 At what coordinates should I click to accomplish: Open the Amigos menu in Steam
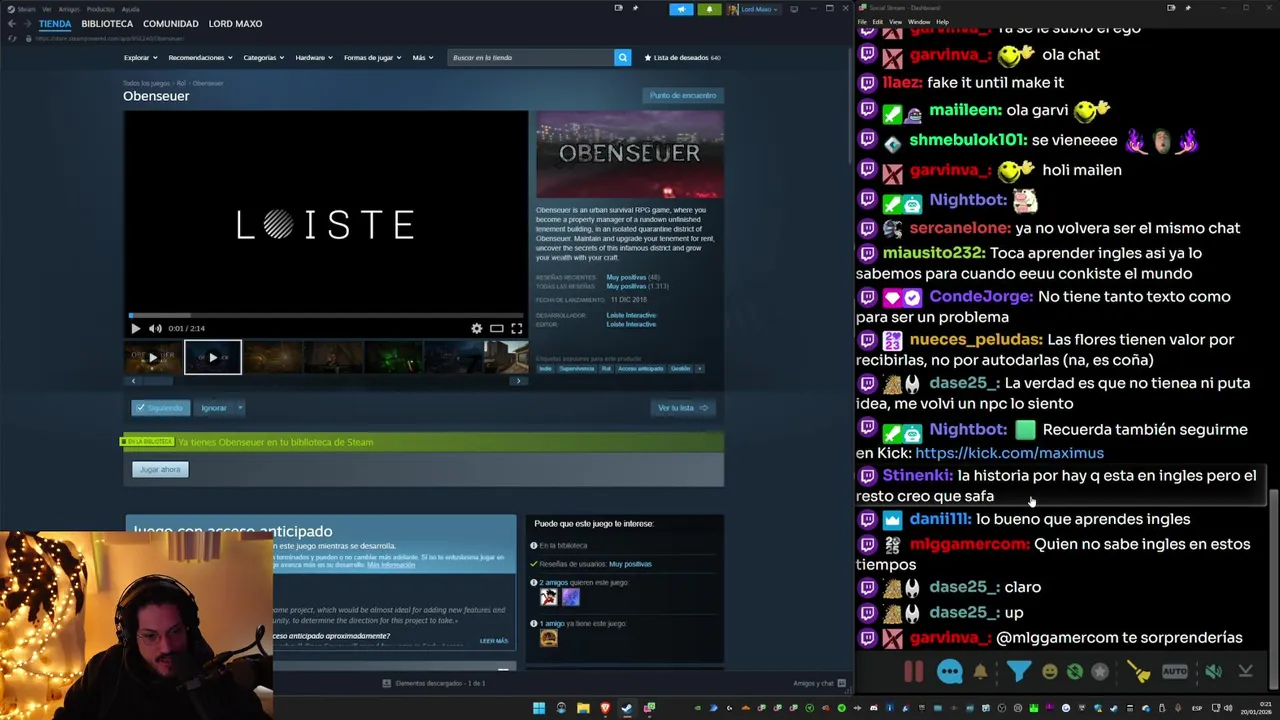click(x=69, y=9)
